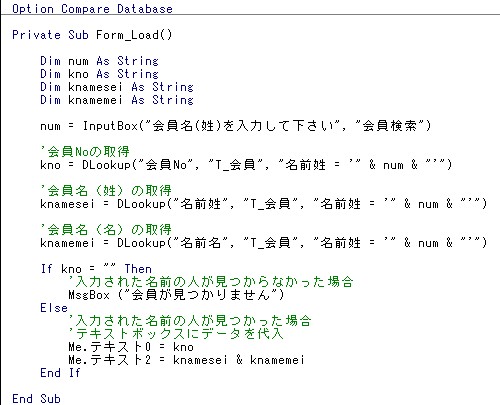This screenshot has width=500, height=405.
Task: Click the "Else" keyword line
Action: (x=54, y=308)
